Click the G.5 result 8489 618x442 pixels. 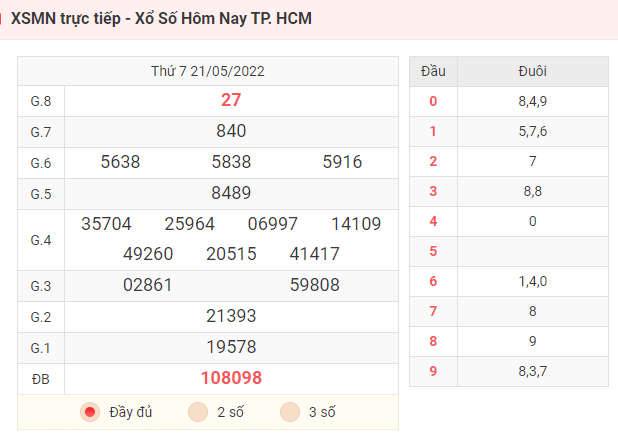(231, 193)
